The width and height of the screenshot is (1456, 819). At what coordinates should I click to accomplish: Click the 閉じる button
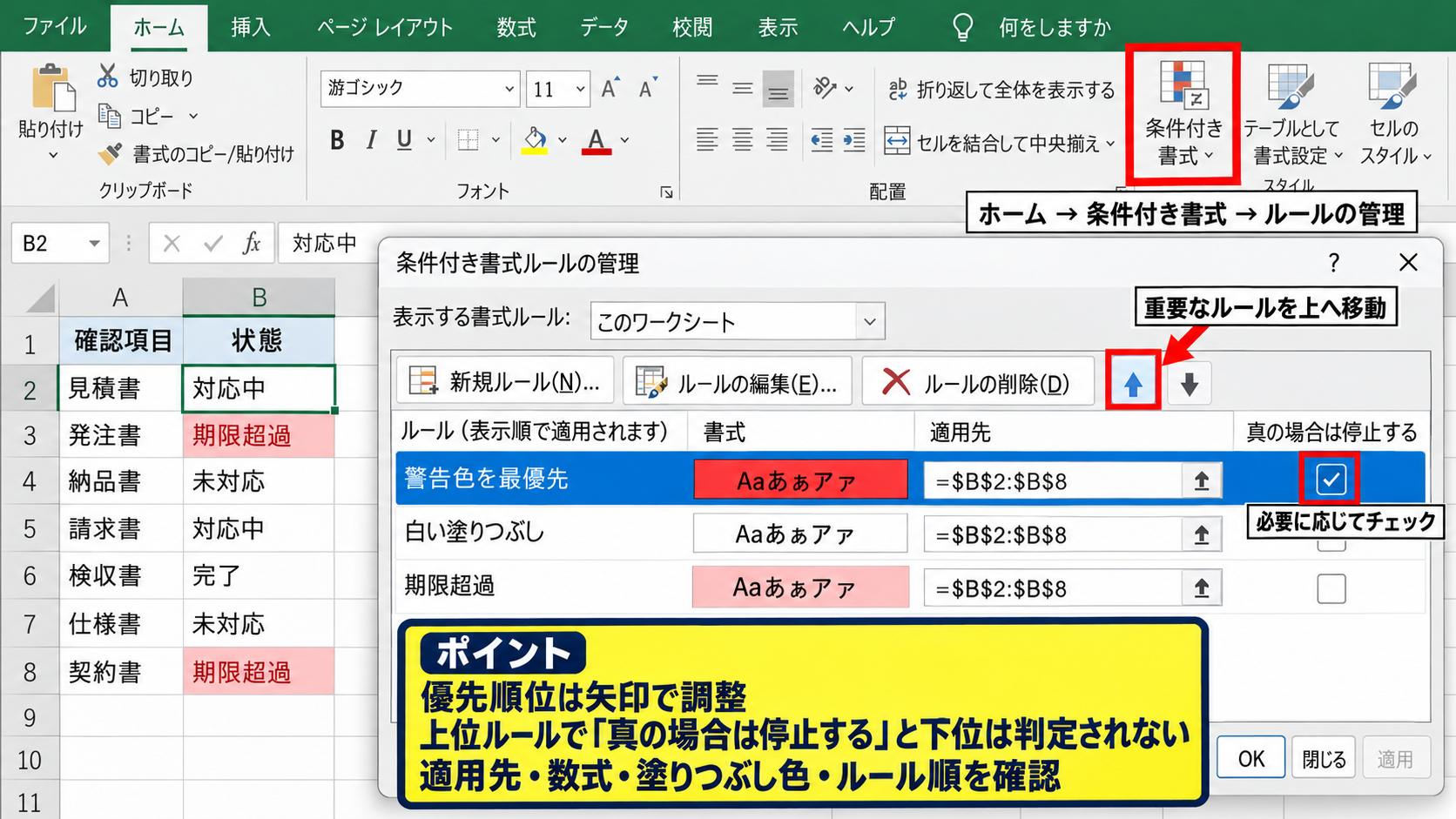point(1324,759)
